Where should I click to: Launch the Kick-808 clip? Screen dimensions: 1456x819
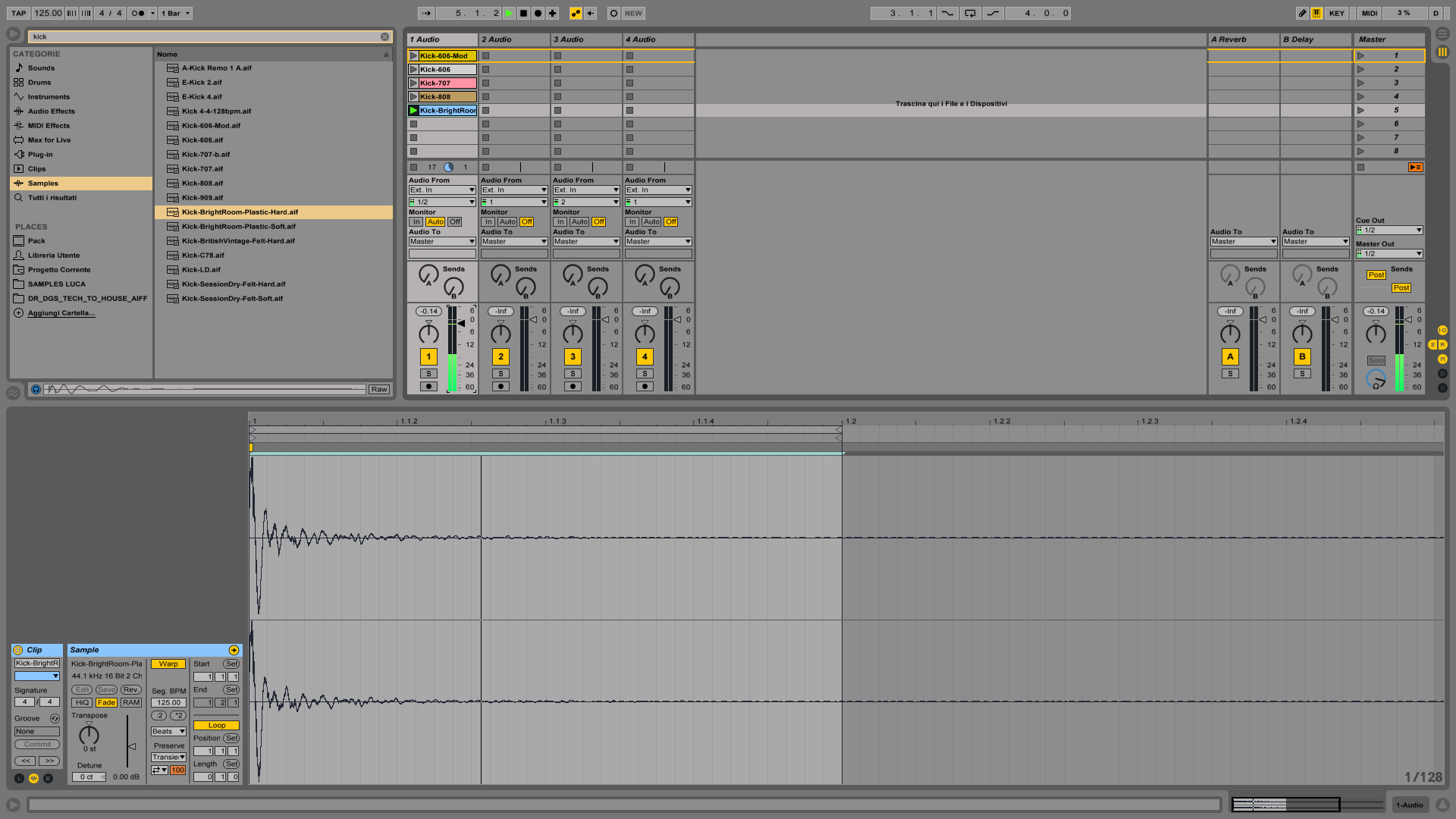click(413, 96)
